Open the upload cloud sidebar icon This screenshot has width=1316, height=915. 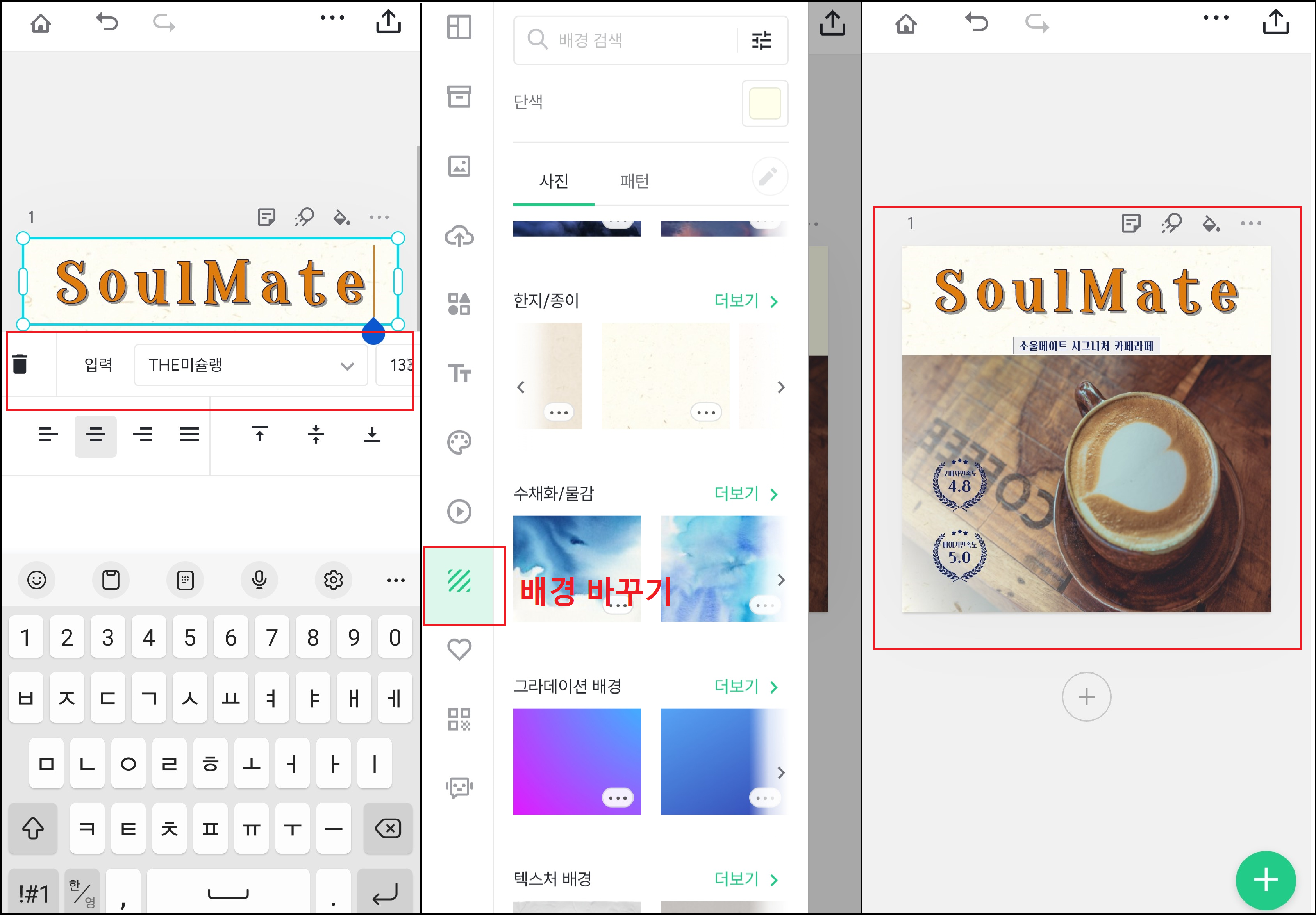(459, 235)
